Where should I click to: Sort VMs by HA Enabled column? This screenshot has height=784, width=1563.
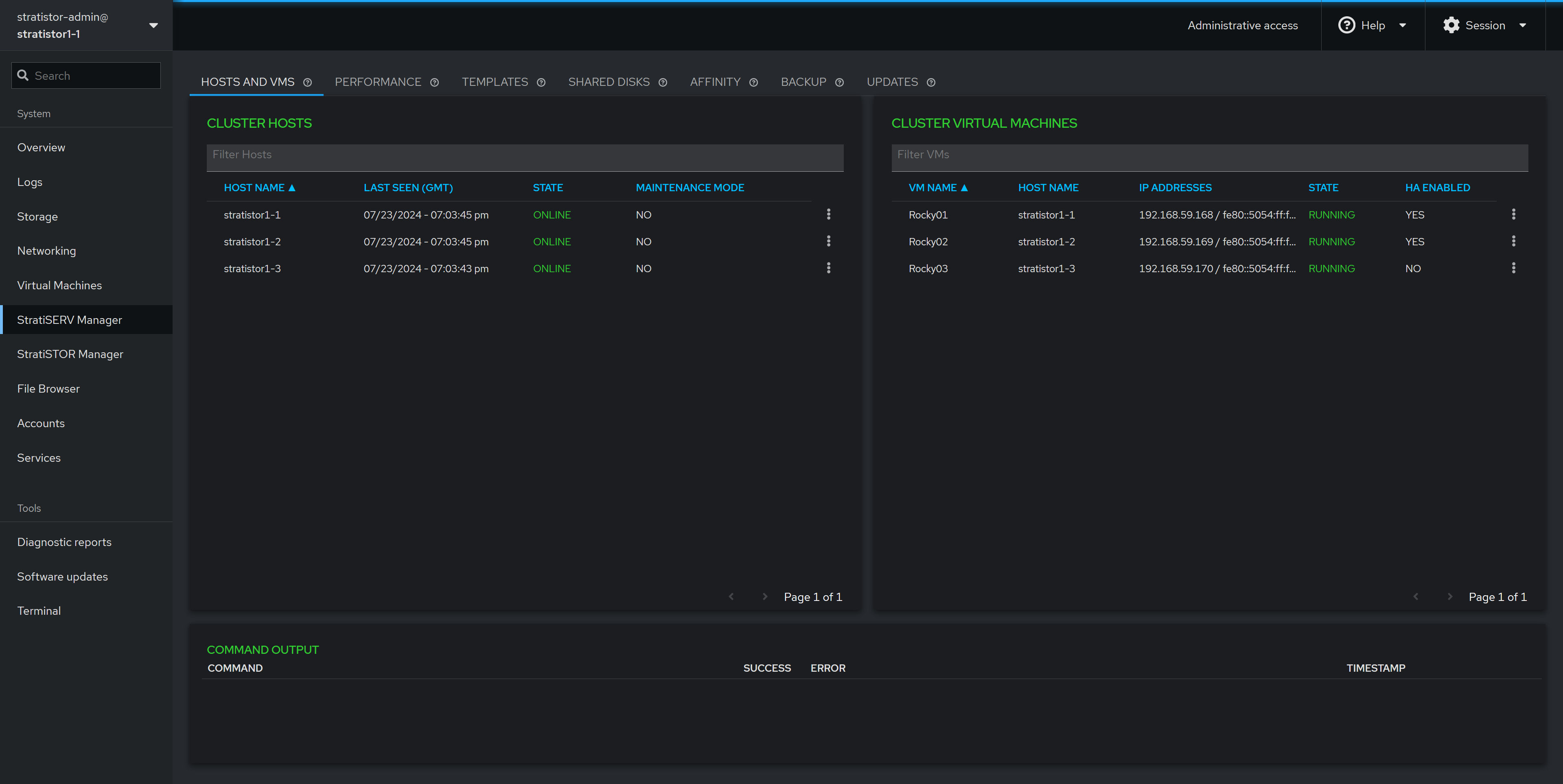pyautogui.click(x=1437, y=188)
